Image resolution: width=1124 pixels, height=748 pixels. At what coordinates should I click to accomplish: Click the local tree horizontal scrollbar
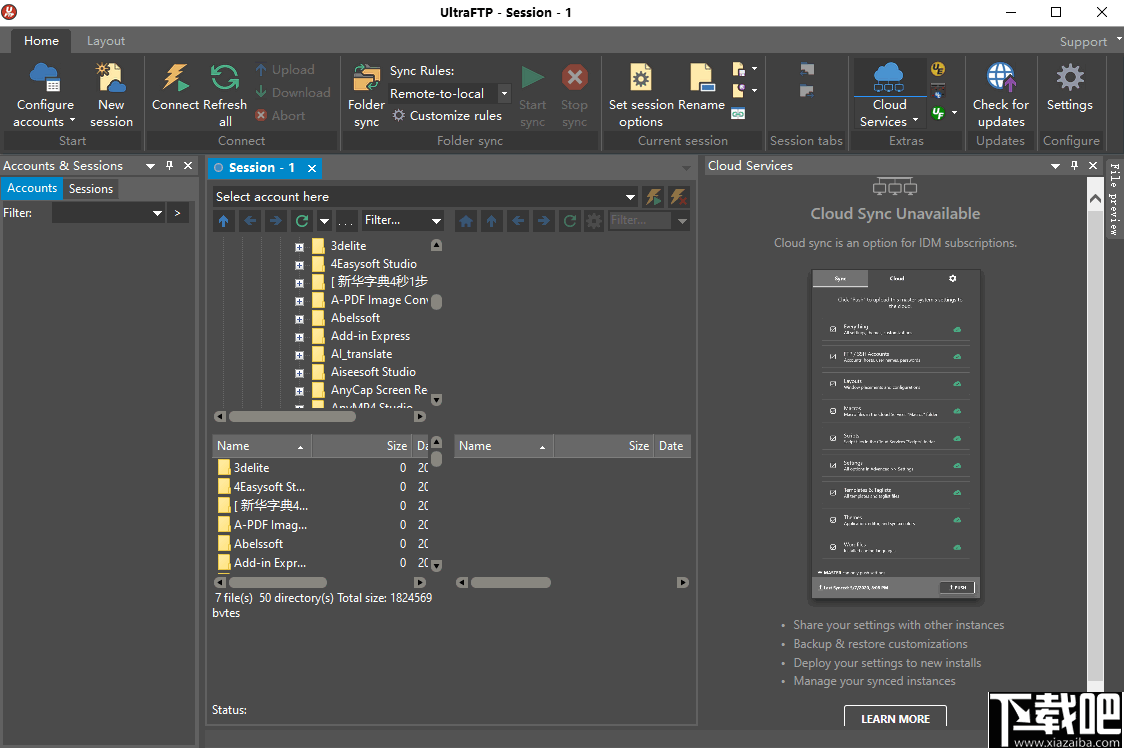[292, 416]
